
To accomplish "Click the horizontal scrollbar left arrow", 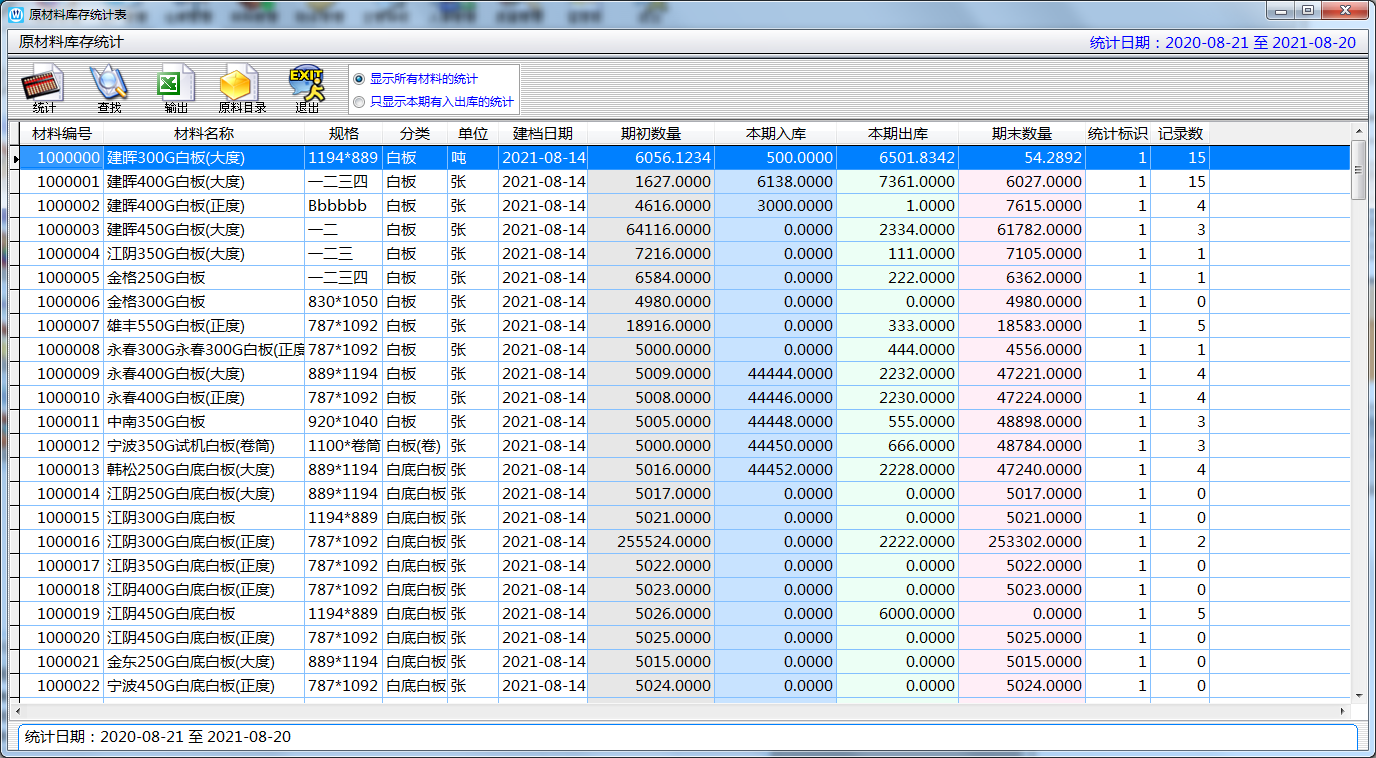I will click(x=16, y=711).
